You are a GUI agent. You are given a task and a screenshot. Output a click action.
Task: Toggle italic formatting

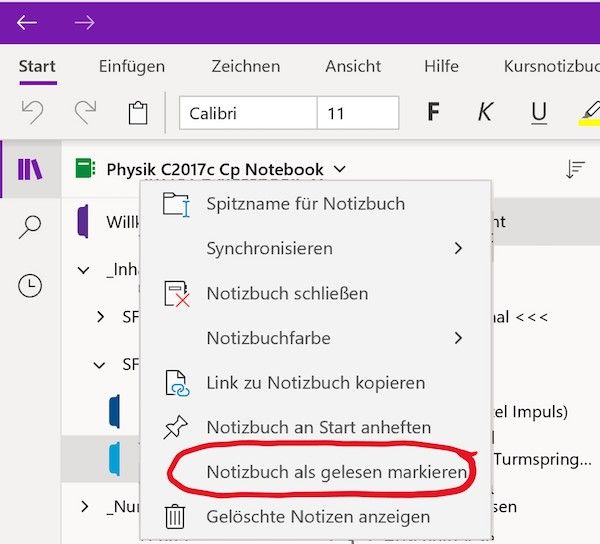tap(485, 112)
